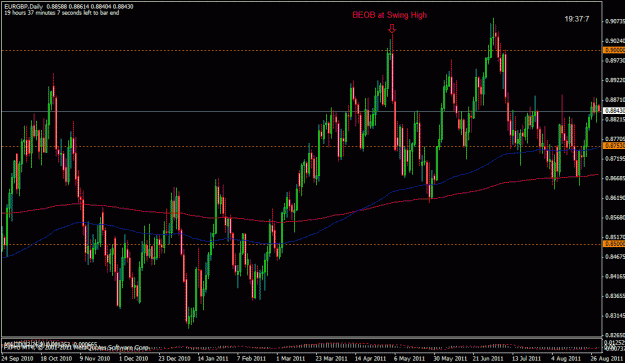
Task: Click the 21 Jun 2011 date label
Action: pos(489,358)
